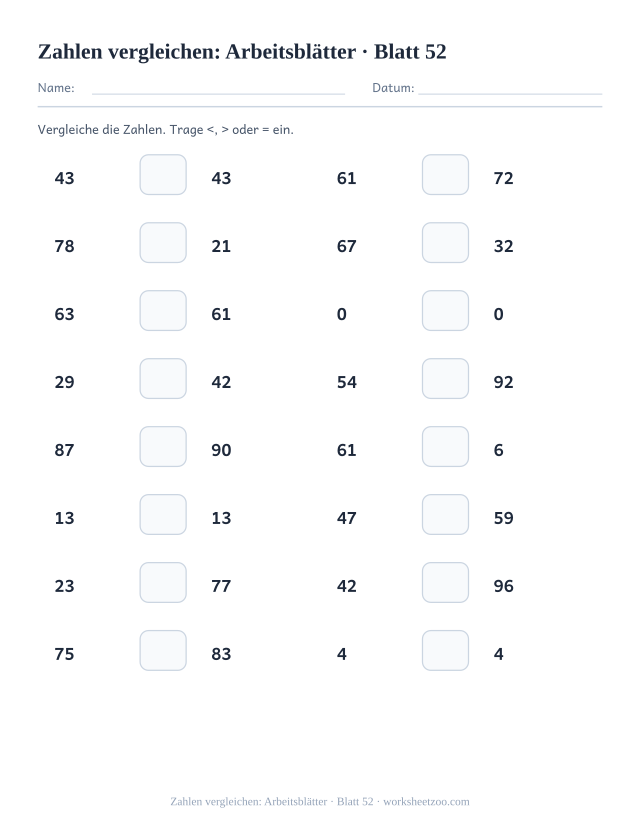This screenshot has width=640, height=829.
Task: Click the Datum line field
Action: (x=510, y=88)
